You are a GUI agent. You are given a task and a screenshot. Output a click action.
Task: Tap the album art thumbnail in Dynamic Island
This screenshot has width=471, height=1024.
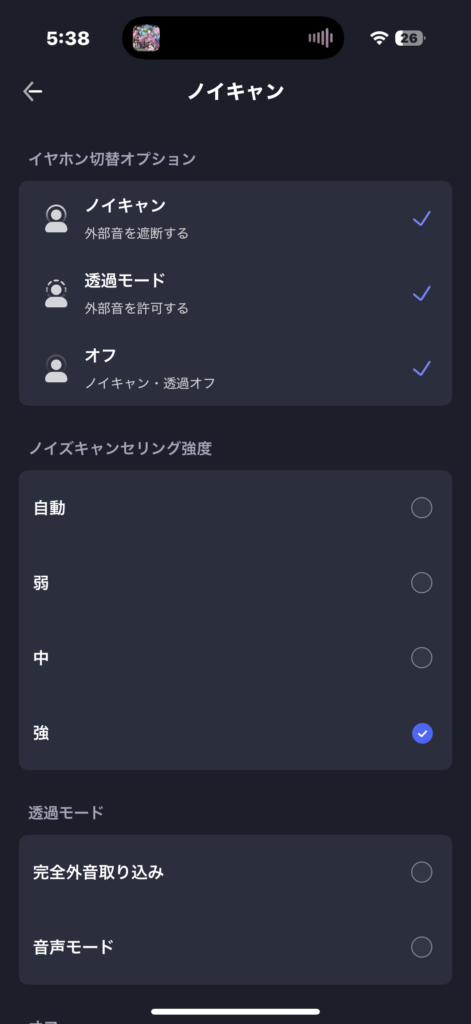click(x=147, y=39)
